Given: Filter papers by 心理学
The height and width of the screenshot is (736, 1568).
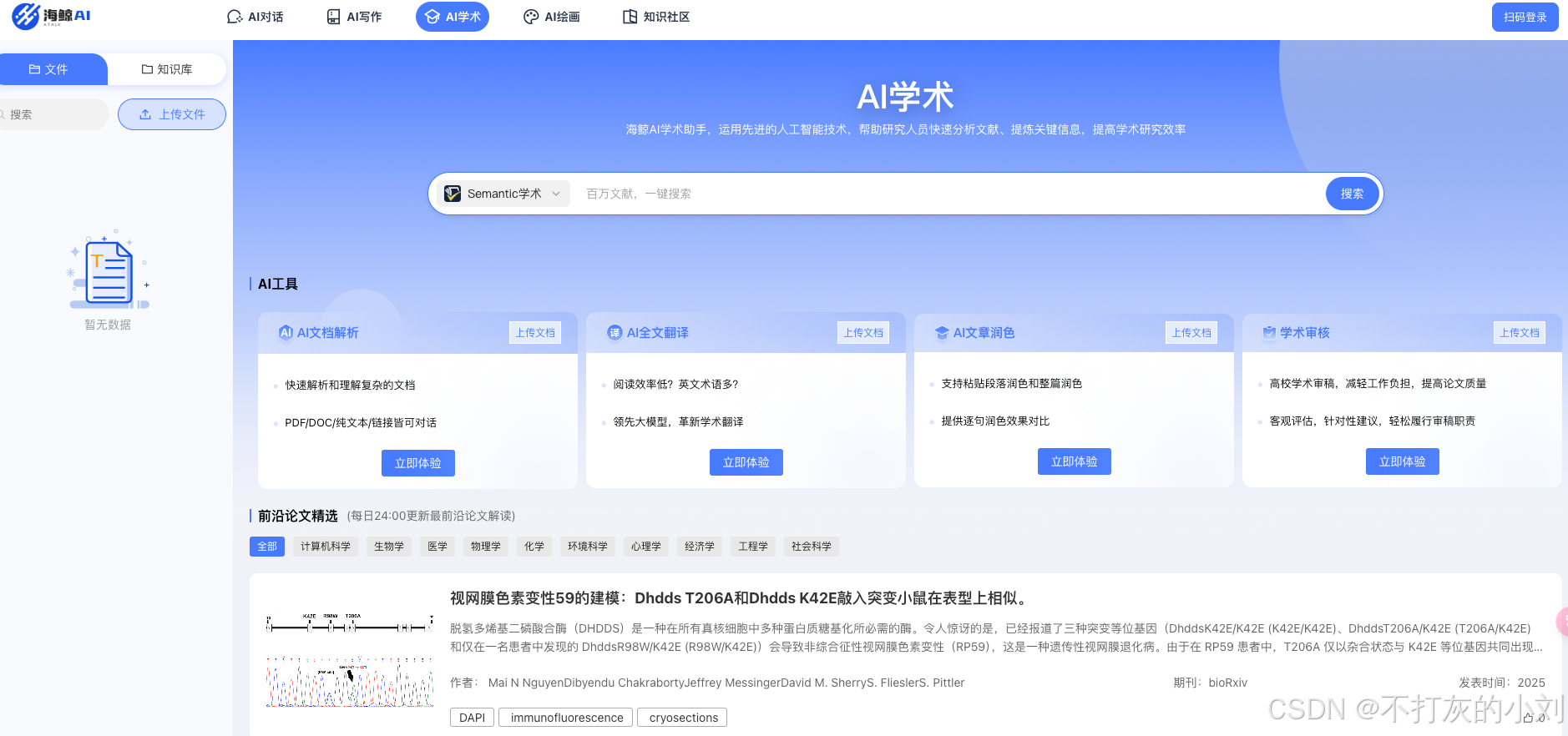Looking at the screenshot, I should (646, 547).
